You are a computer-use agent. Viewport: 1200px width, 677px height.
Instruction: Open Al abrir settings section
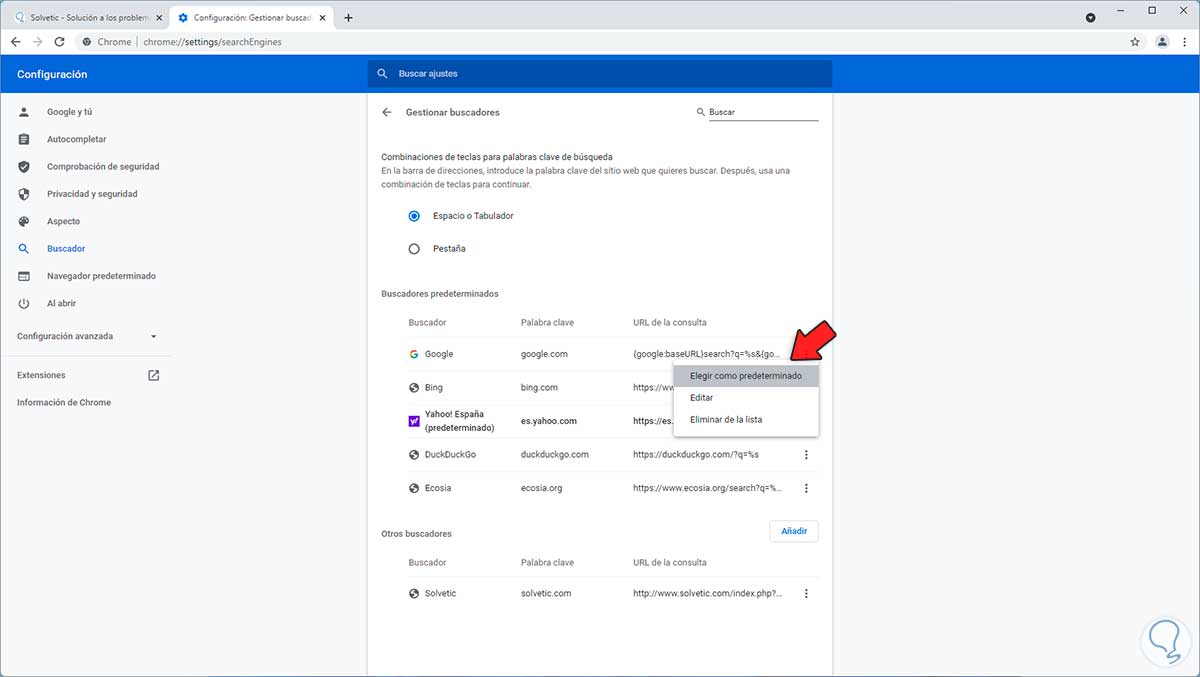[61, 303]
